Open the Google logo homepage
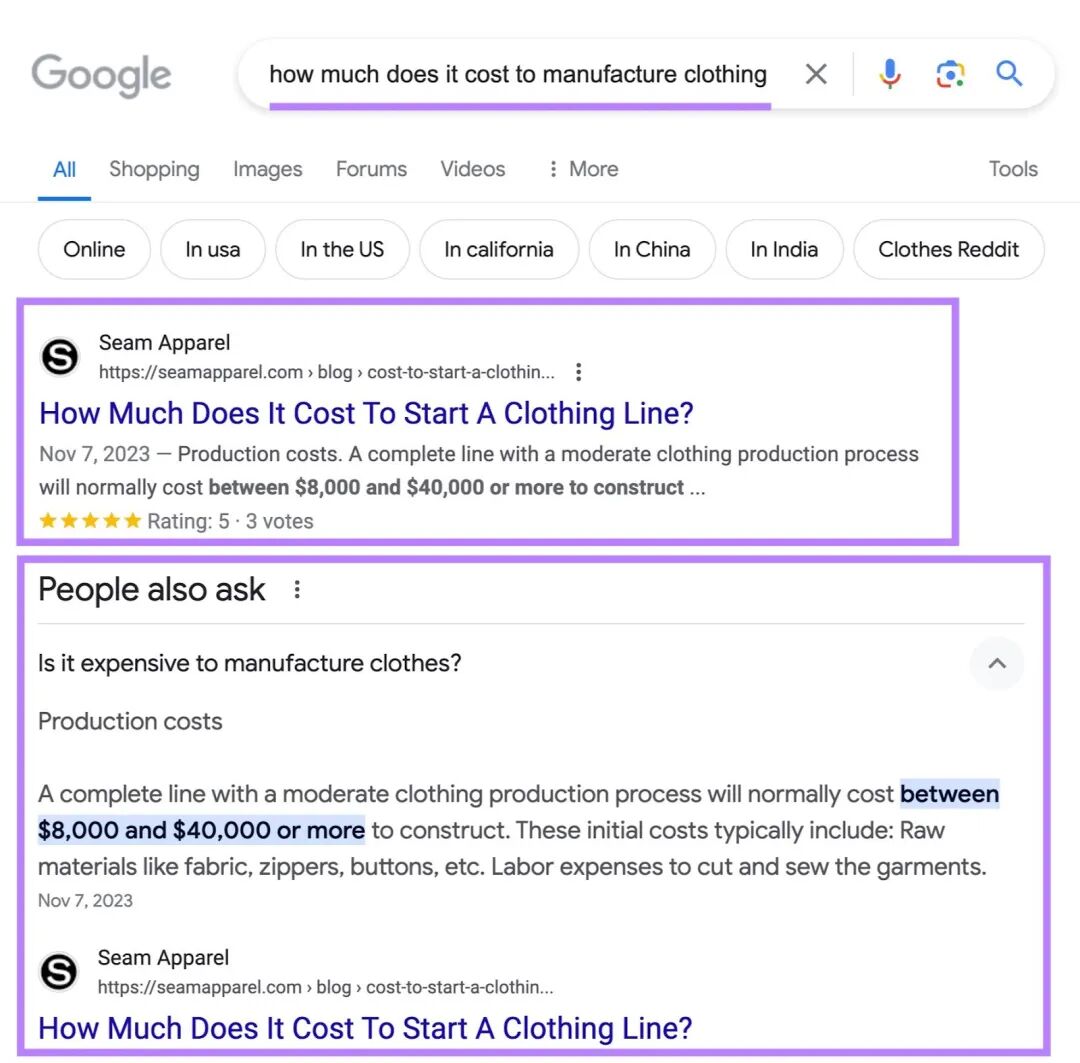The height and width of the screenshot is (1063, 1080). pyautogui.click(x=101, y=74)
